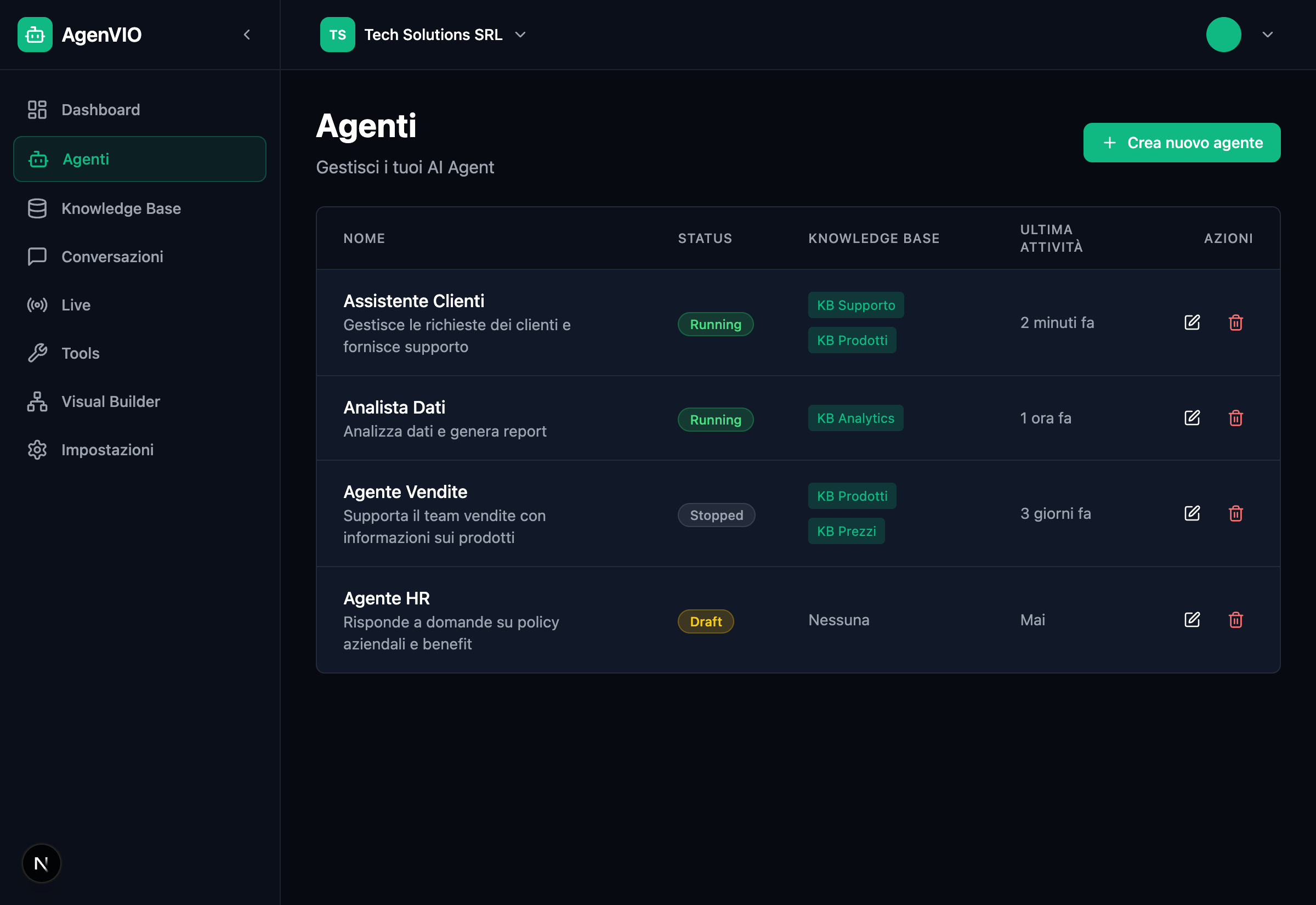1316x905 pixels.
Task: Select the Live monitoring icon
Action: click(x=37, y=304)
